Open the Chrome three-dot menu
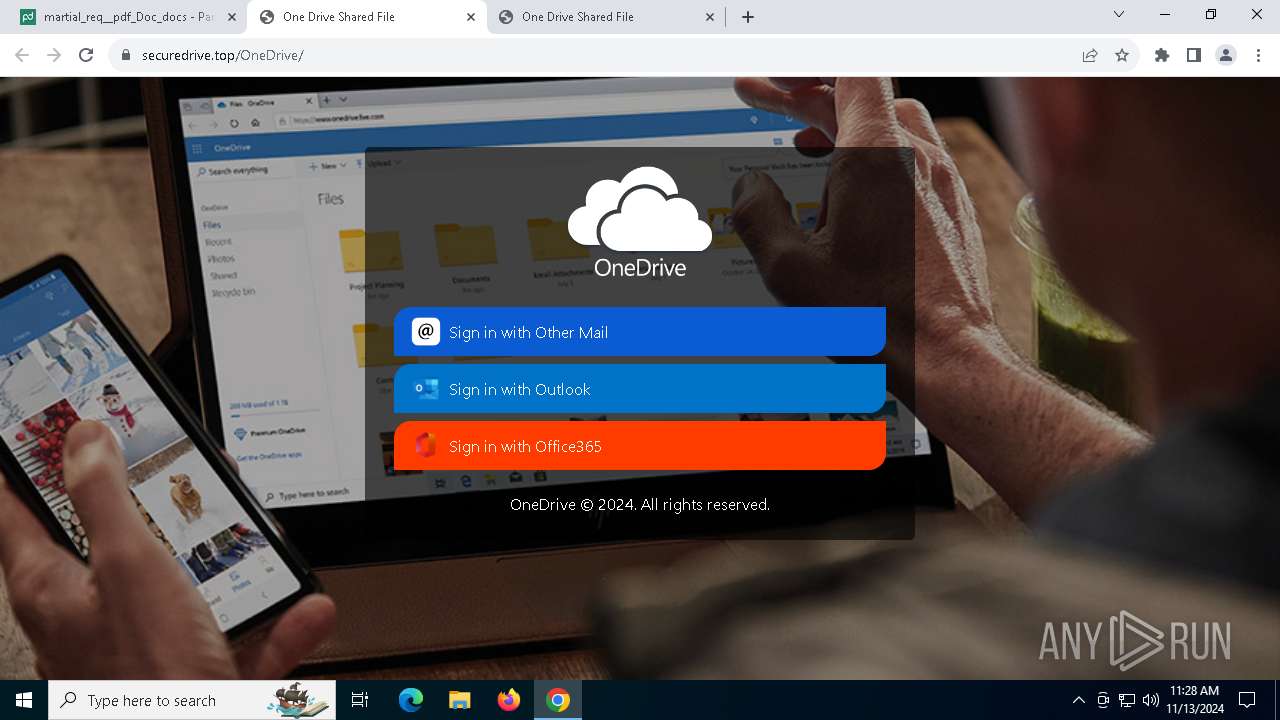1280x720 pixels. [x=1258, y=55]
